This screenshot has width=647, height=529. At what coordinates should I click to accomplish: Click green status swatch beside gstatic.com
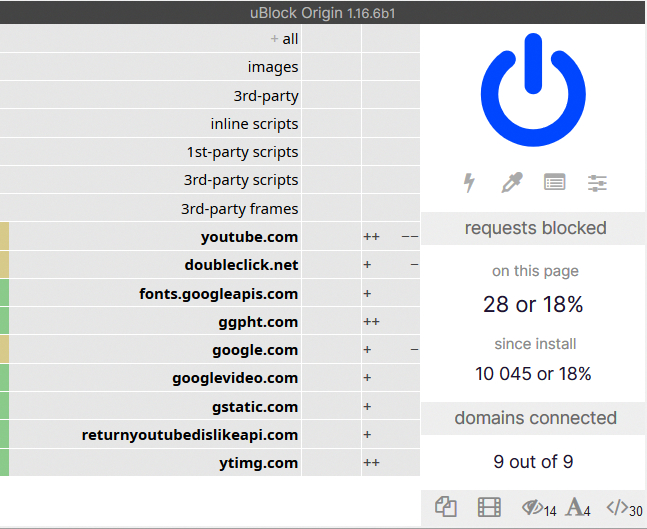click(4, 406)
